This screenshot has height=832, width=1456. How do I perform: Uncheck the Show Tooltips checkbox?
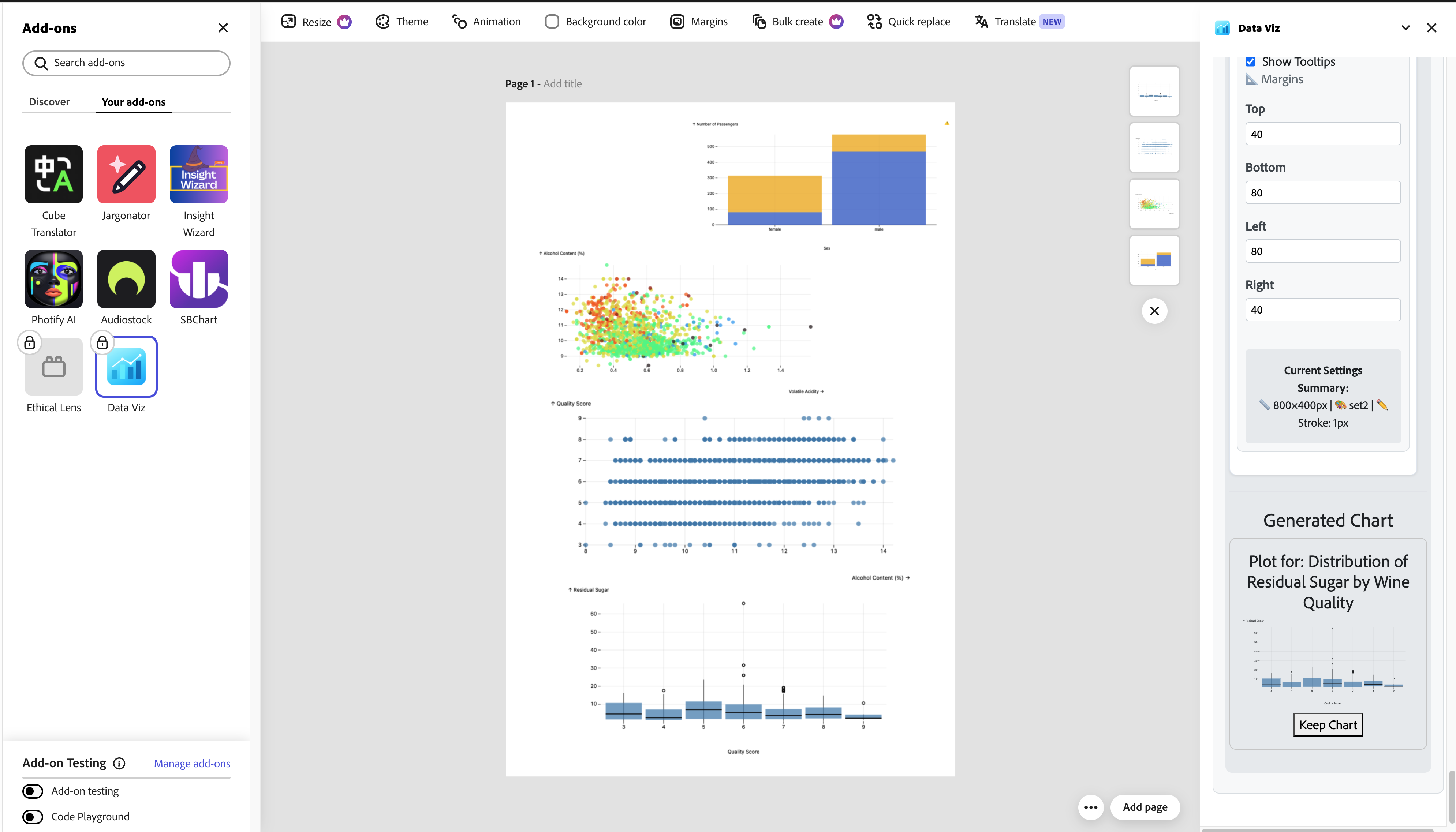pos(1250,62)
